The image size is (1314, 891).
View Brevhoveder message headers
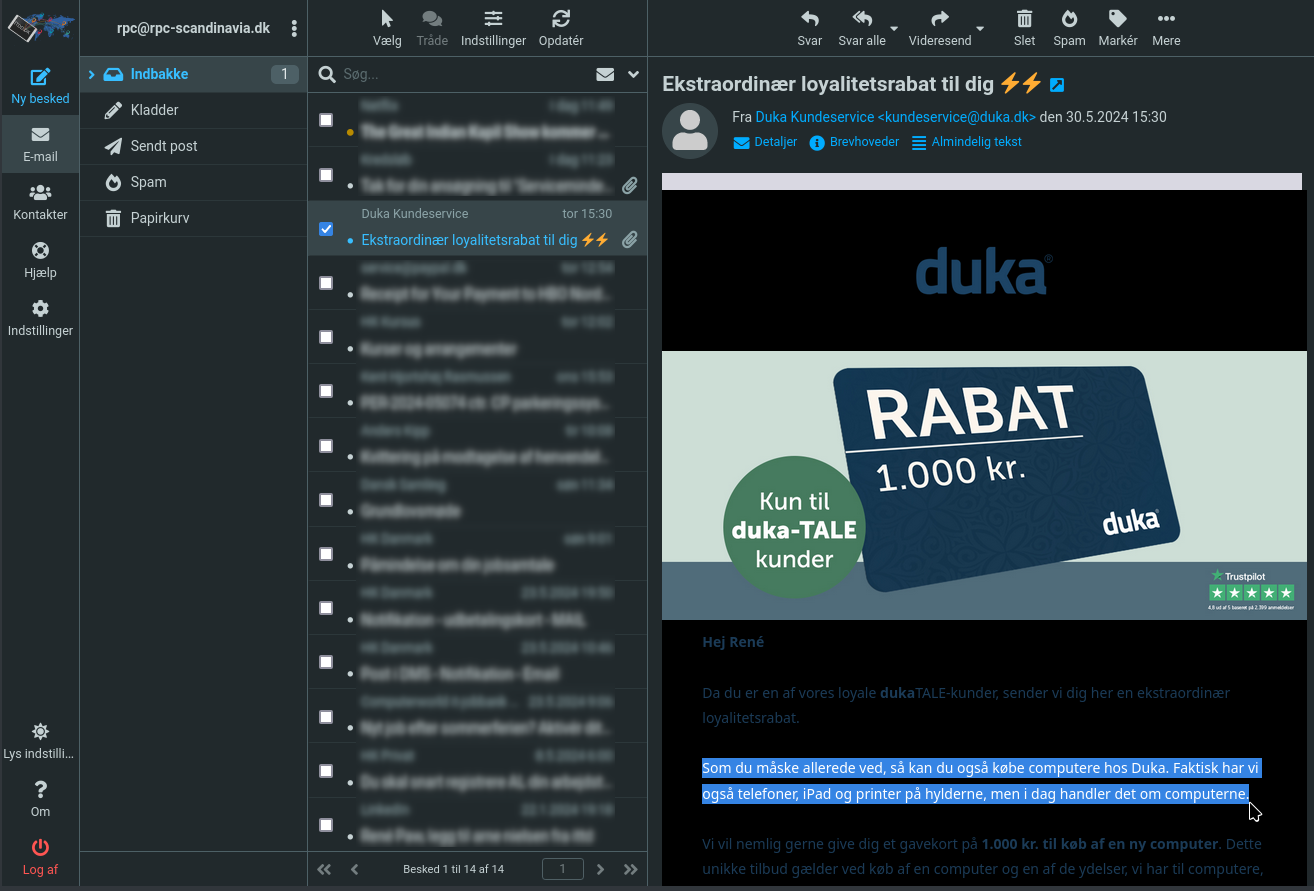[854, 142]
